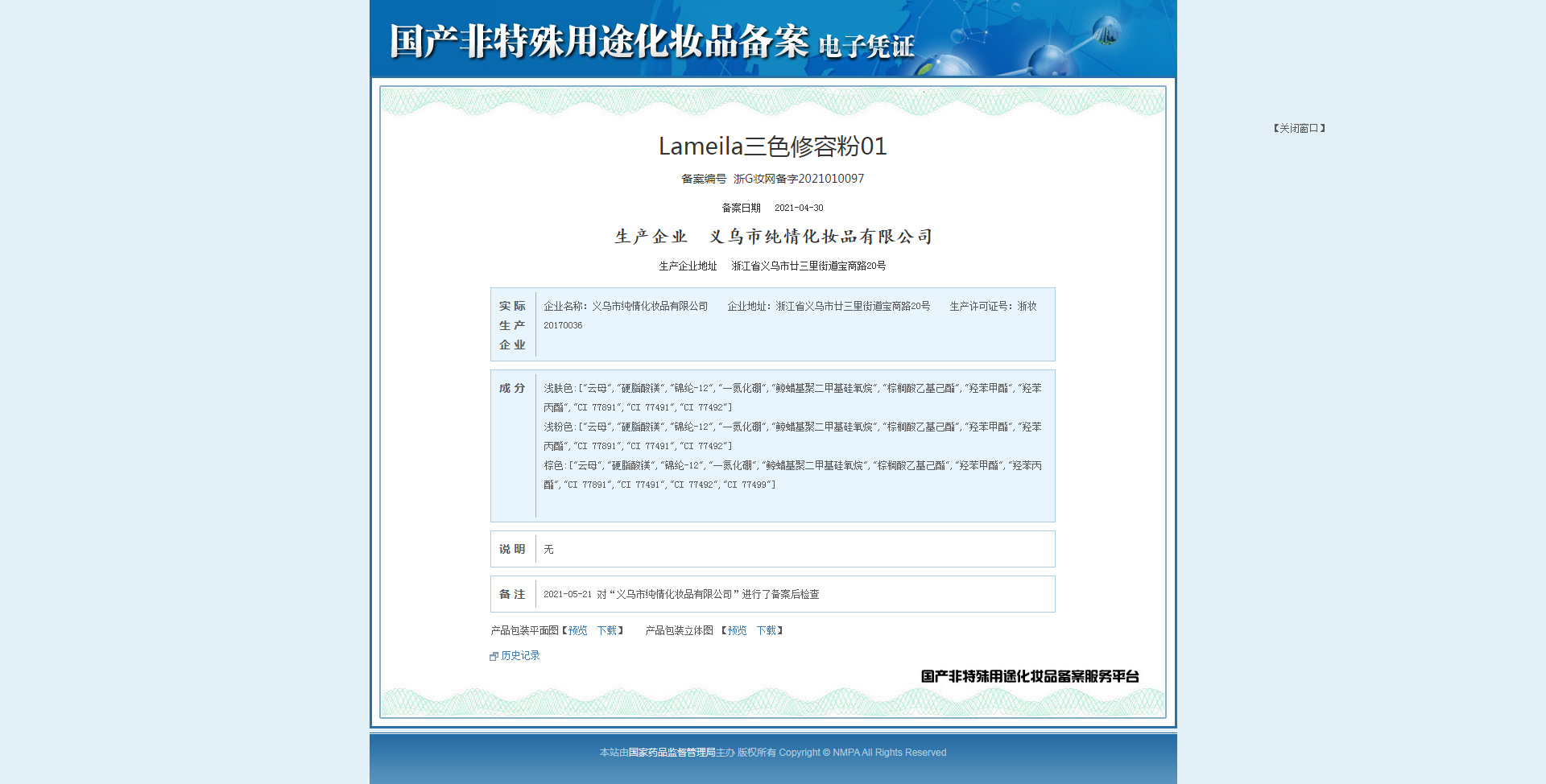Click the product title Lameila三色修容粉01
This screenshot has height=784, width=1546.
773,146
